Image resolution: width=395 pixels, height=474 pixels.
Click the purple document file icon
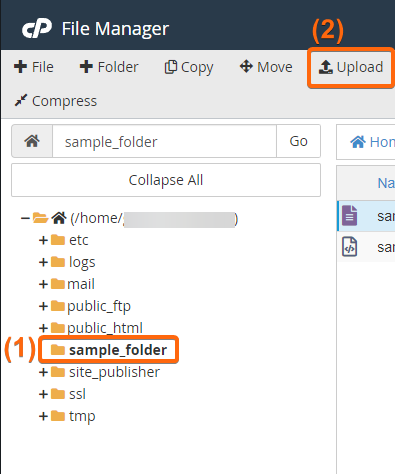[349, 216]
